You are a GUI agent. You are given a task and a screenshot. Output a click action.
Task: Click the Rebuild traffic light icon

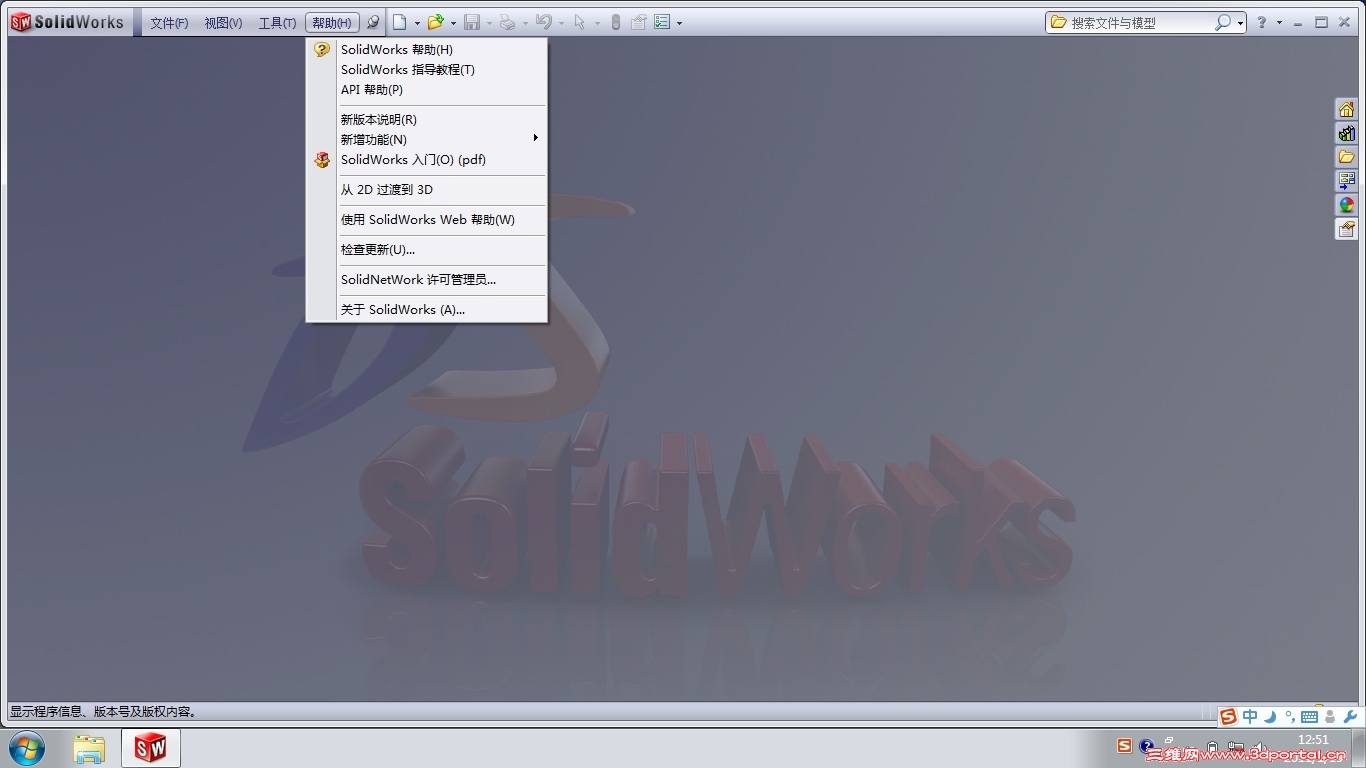(616, 22)
